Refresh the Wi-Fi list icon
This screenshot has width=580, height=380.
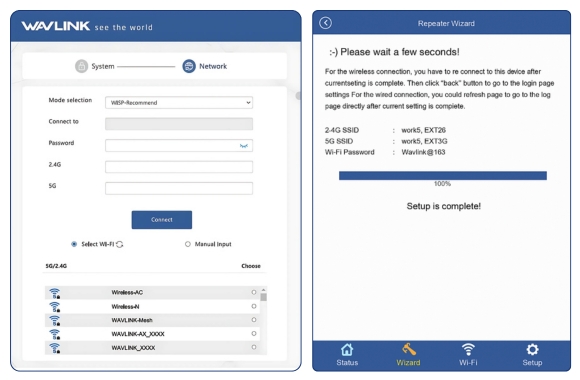pyautogui.click(x=119, y=244)
